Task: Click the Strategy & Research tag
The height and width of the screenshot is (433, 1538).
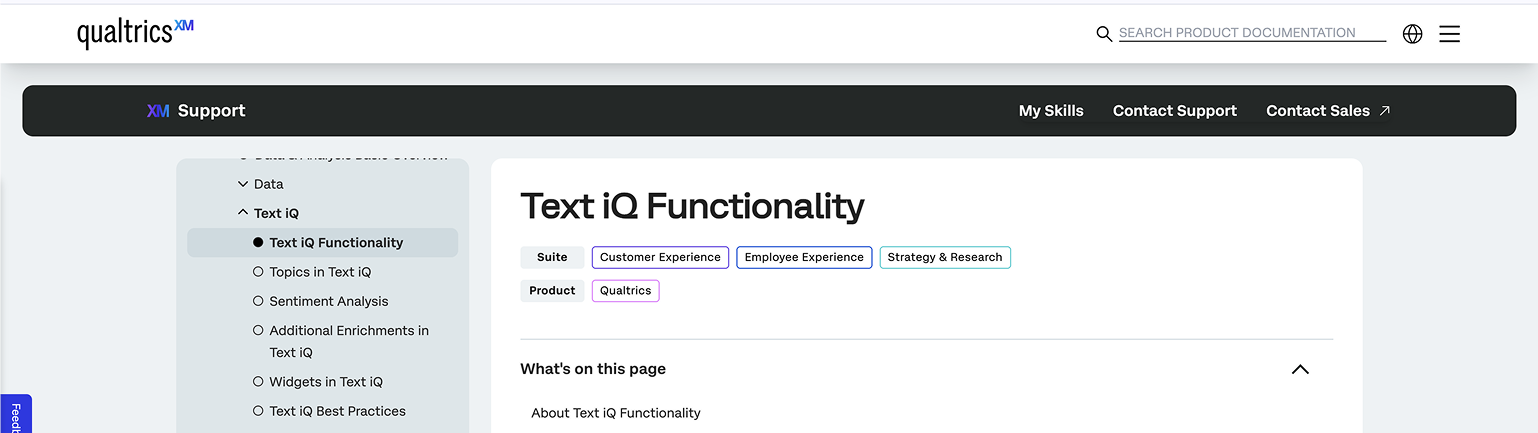Action: click(945, 257)
